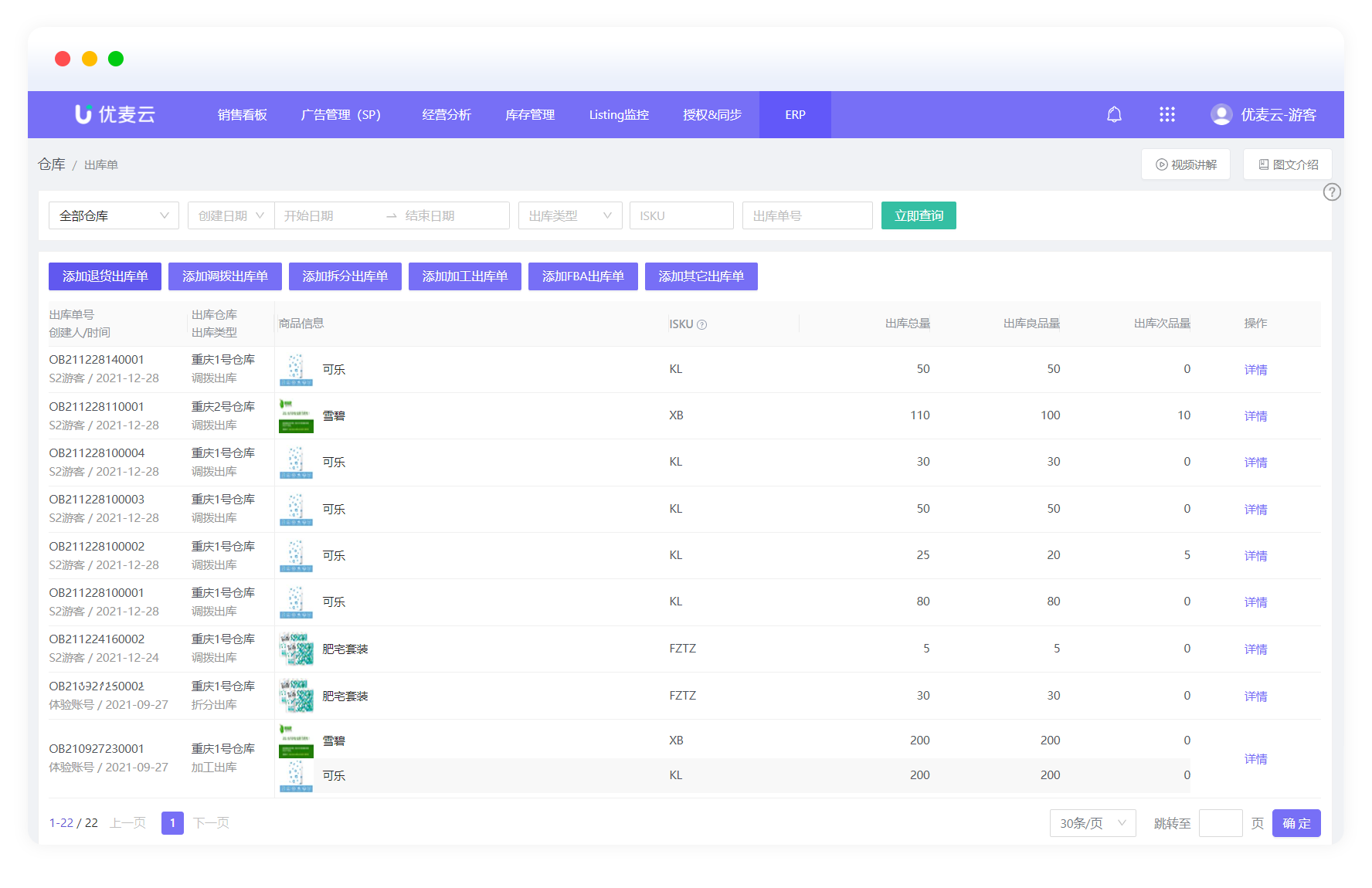Viewport: 1372px width, 888px height.
Task: Click the help question mark icon
Action: [x=1331, y=192]
